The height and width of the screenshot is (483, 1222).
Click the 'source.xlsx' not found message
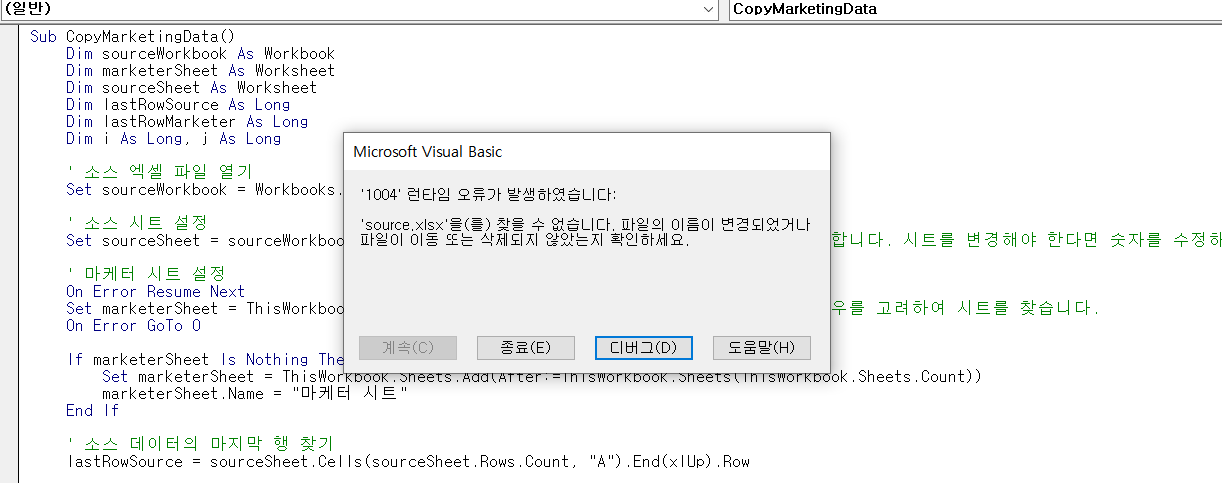click(586, 232)
